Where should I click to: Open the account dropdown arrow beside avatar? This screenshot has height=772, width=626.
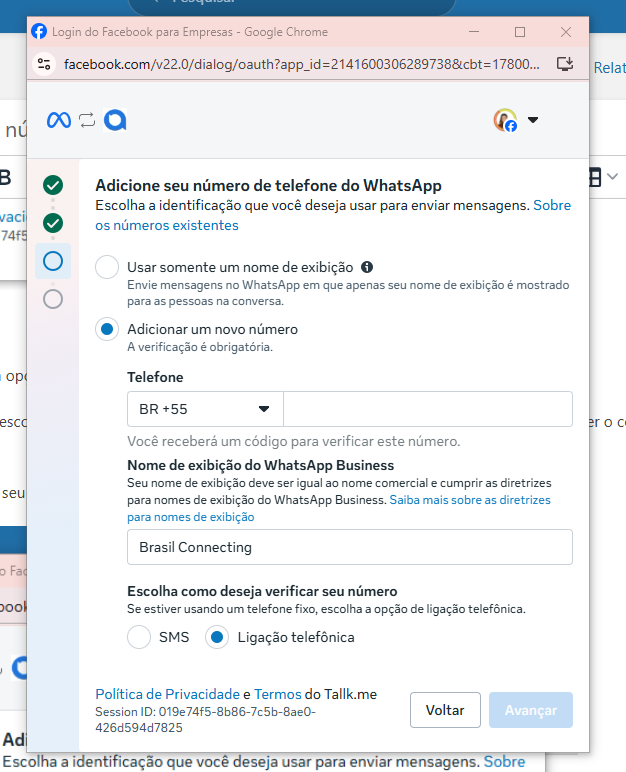tap(533, 120)
